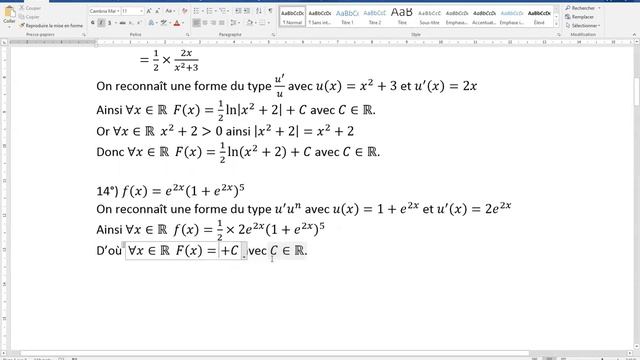Toggle italic formatting

click(x=101, y=23)
